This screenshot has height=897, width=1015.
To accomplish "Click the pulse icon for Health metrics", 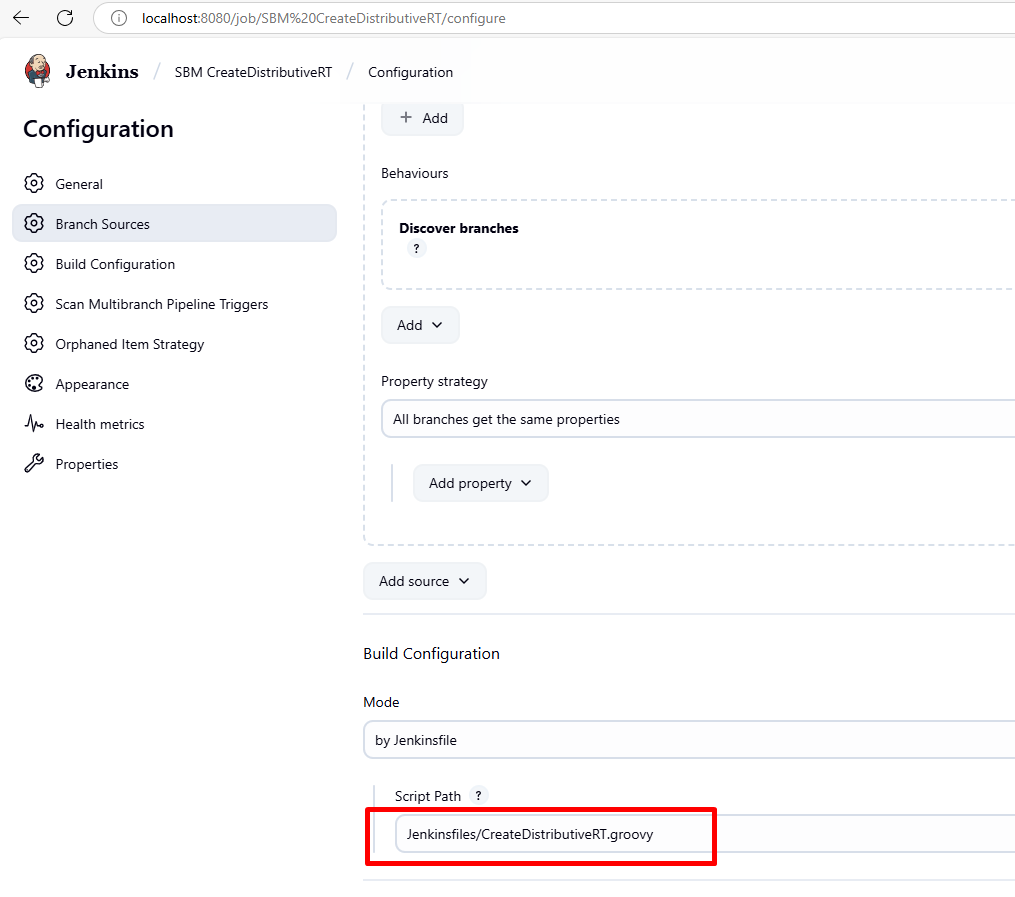I will click(x=34, y=424).
